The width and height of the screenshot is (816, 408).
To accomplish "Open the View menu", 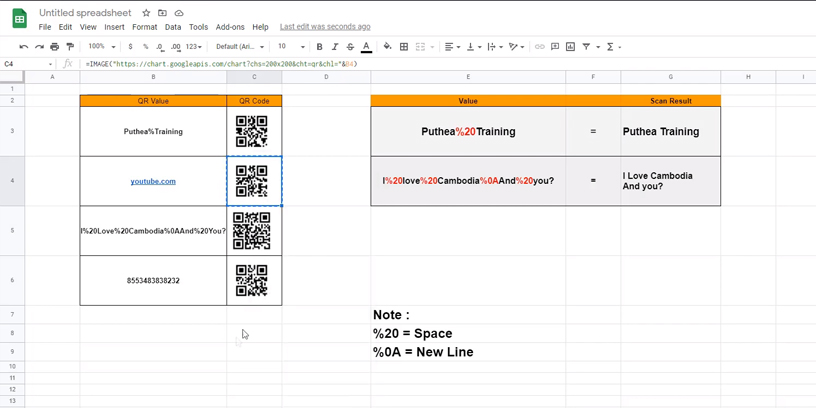I will [x=88, y=27].
